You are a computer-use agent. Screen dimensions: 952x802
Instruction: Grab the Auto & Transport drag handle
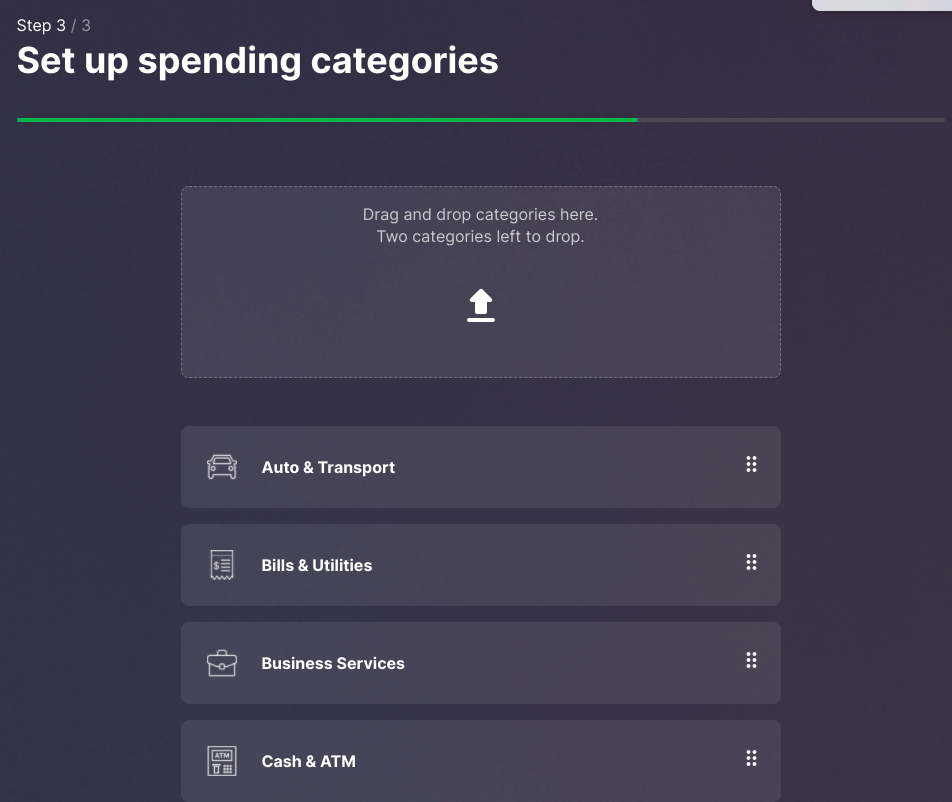[751, 464]
